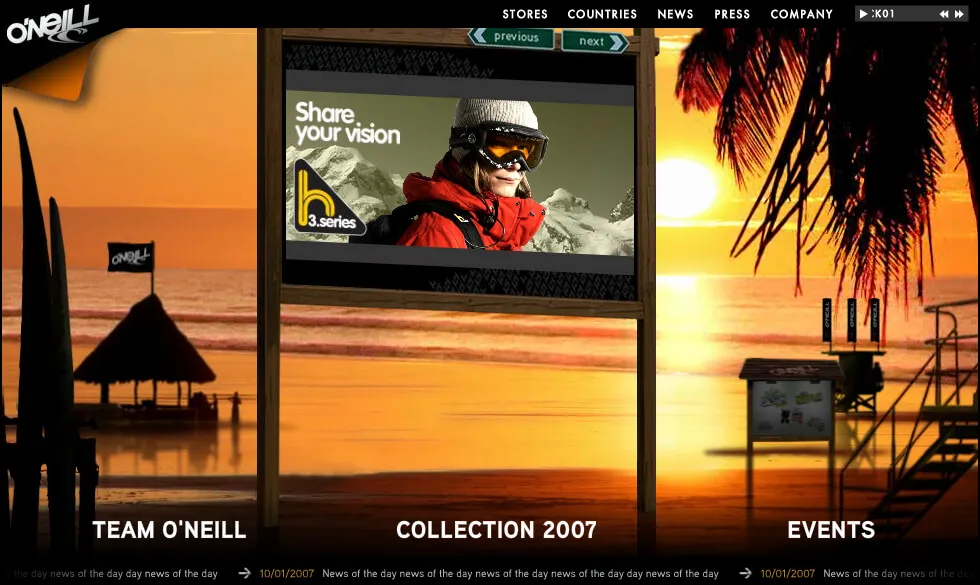
Task: Open the COUNTRIES menu
Action: [602, 14]
